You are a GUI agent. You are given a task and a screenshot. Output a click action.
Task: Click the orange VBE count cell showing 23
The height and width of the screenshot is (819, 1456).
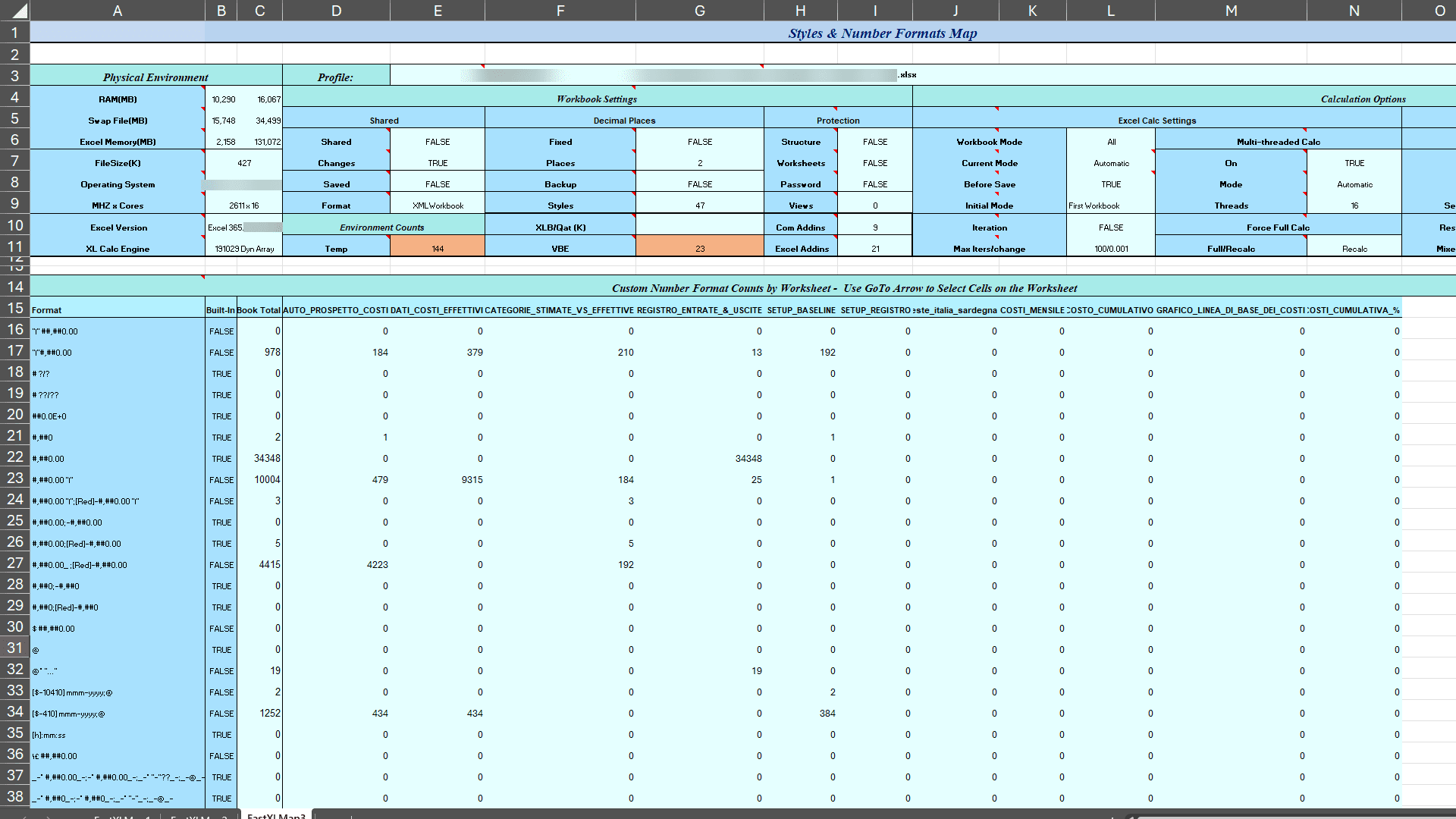coord(699,246)
